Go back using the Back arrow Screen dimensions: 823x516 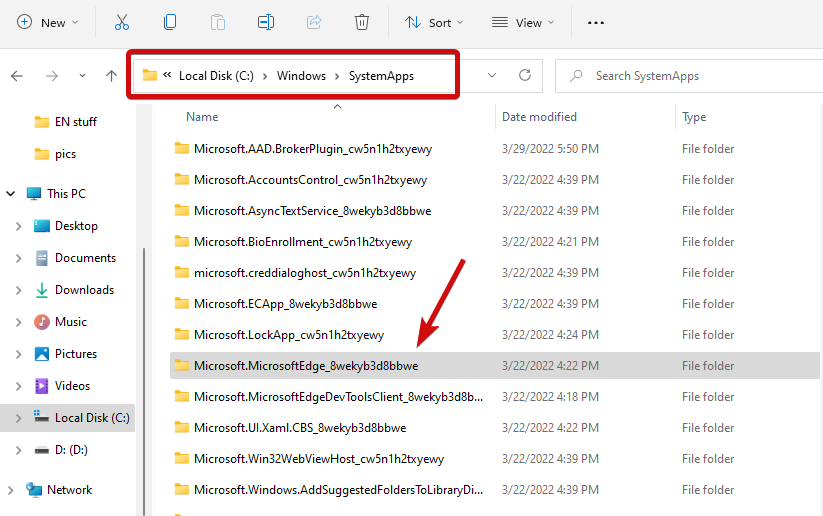[17, 76]
